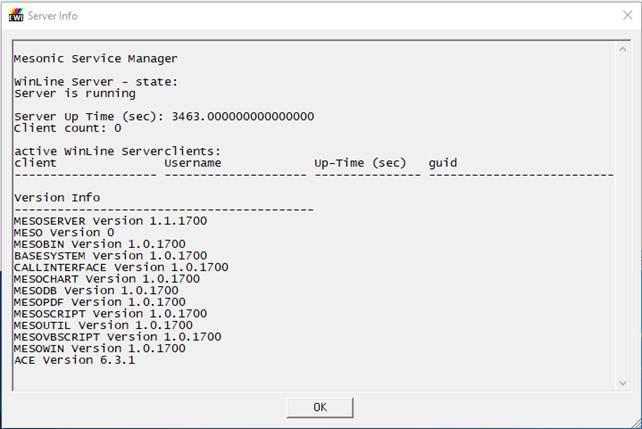The image size is (642, 429).
Task: Click the MESOVBSCRIPT version line
Action: [118, 337]
